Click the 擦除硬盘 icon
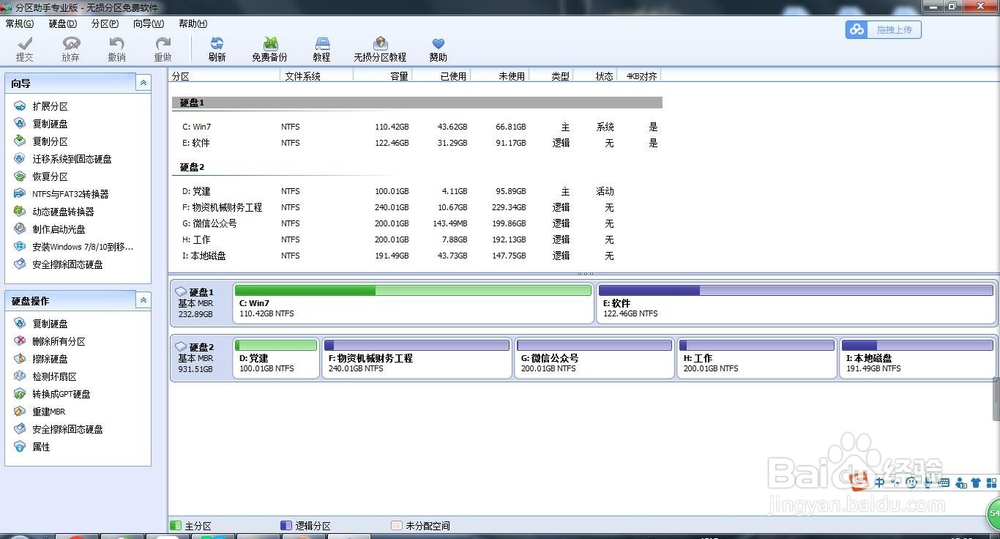 20,358
